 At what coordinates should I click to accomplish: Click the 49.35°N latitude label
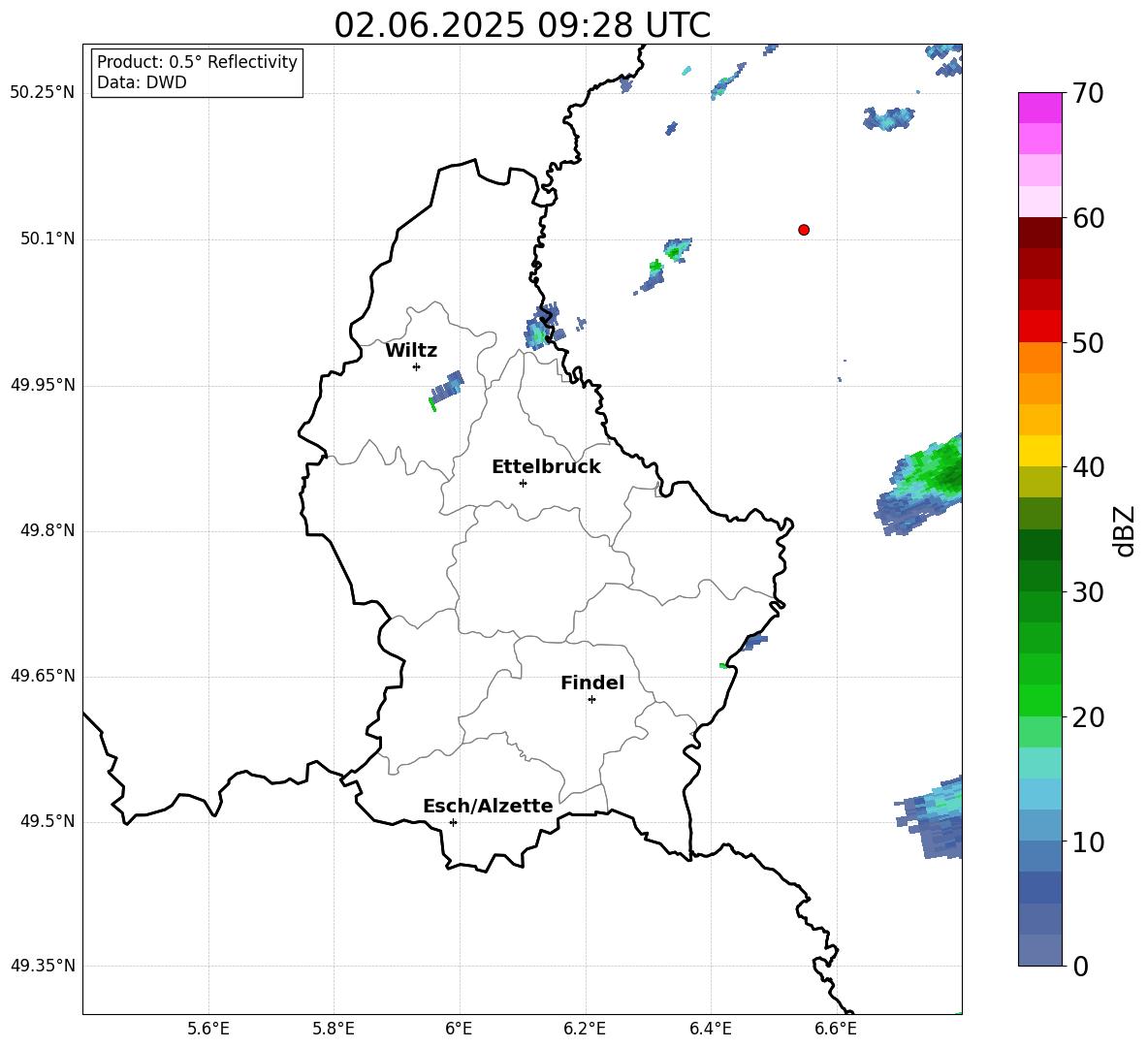[43, 966]
